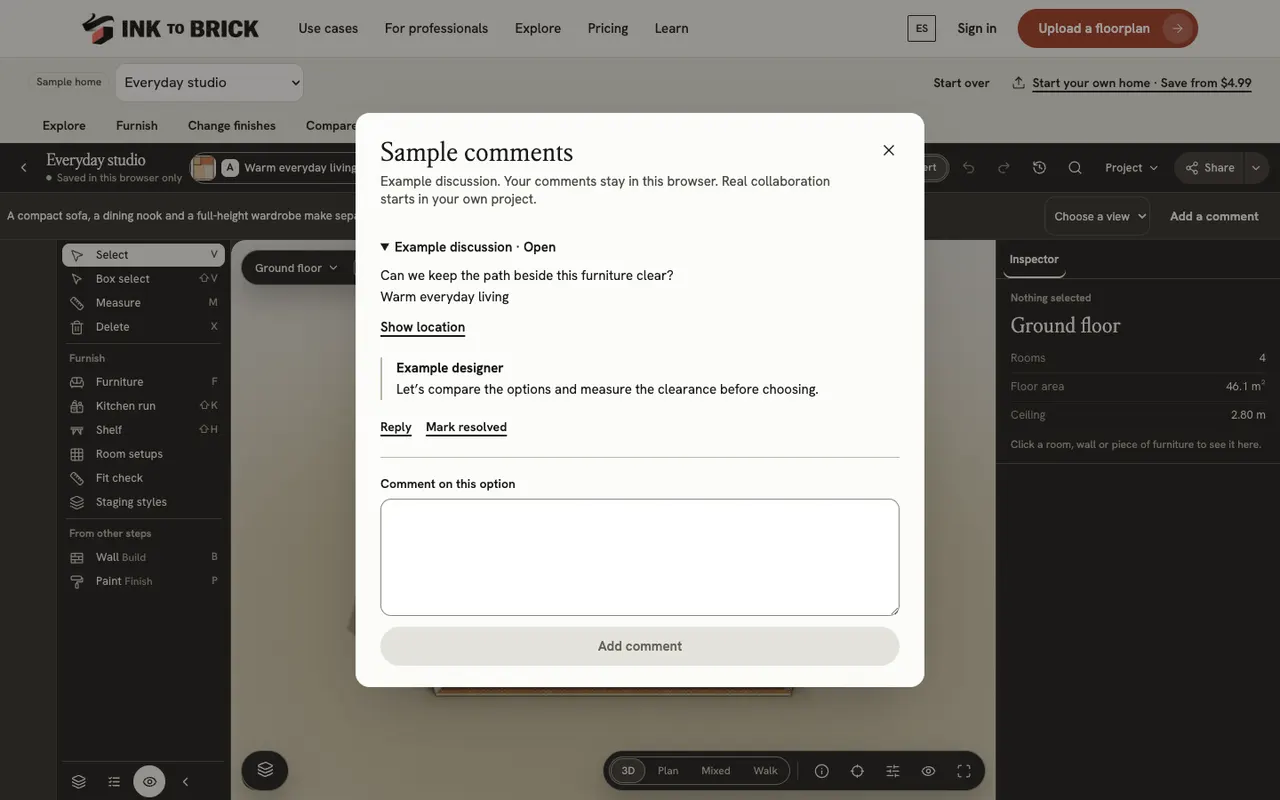
Task: Choose the Delete tool
Action: pyautogui.click(x=143, y=327)
